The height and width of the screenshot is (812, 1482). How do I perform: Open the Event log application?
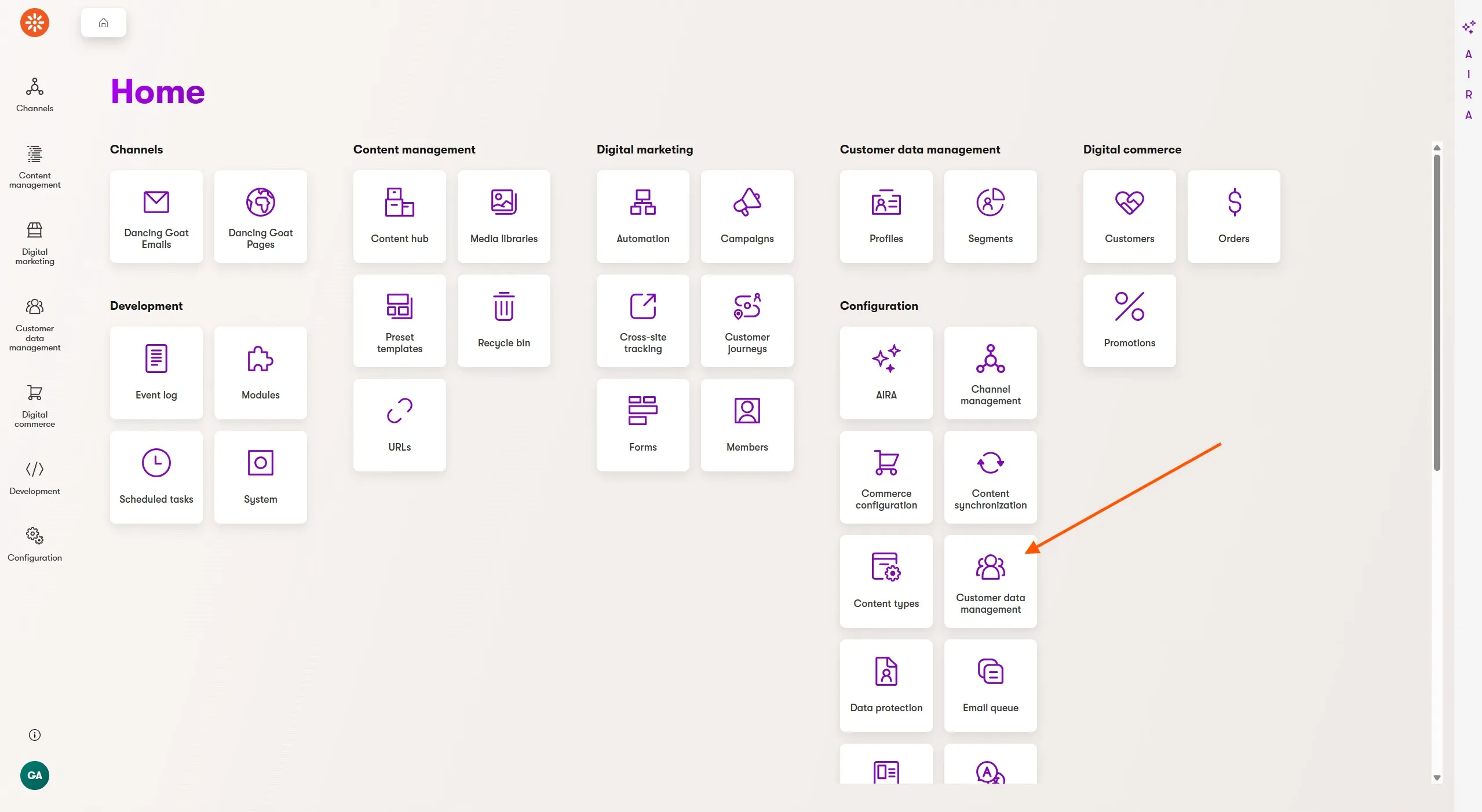point(156,372)
